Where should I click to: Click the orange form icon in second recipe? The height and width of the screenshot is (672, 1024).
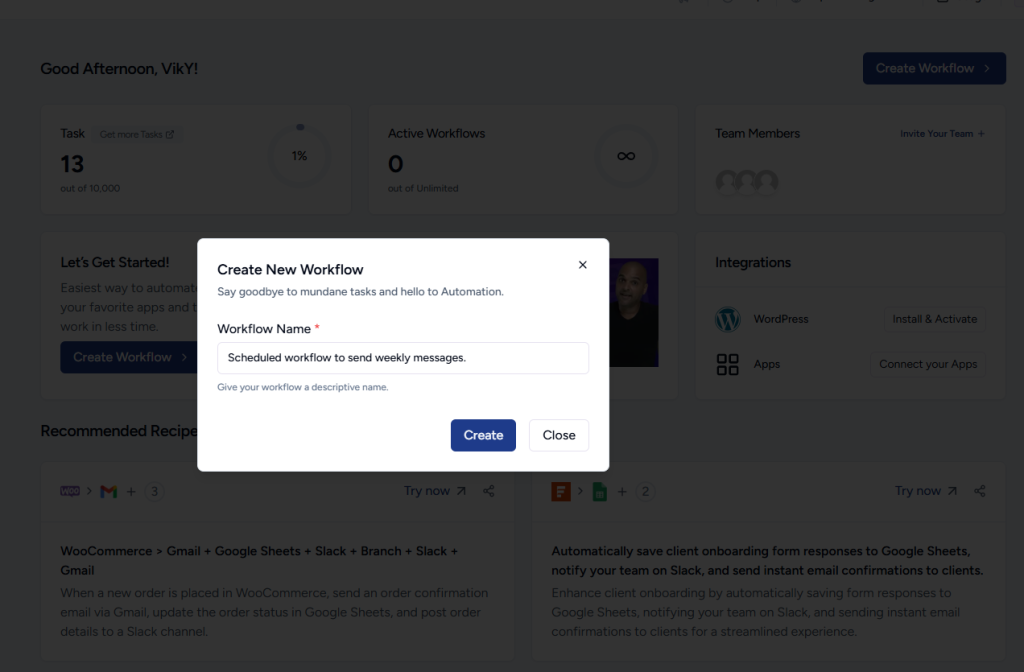click(561, 491)
